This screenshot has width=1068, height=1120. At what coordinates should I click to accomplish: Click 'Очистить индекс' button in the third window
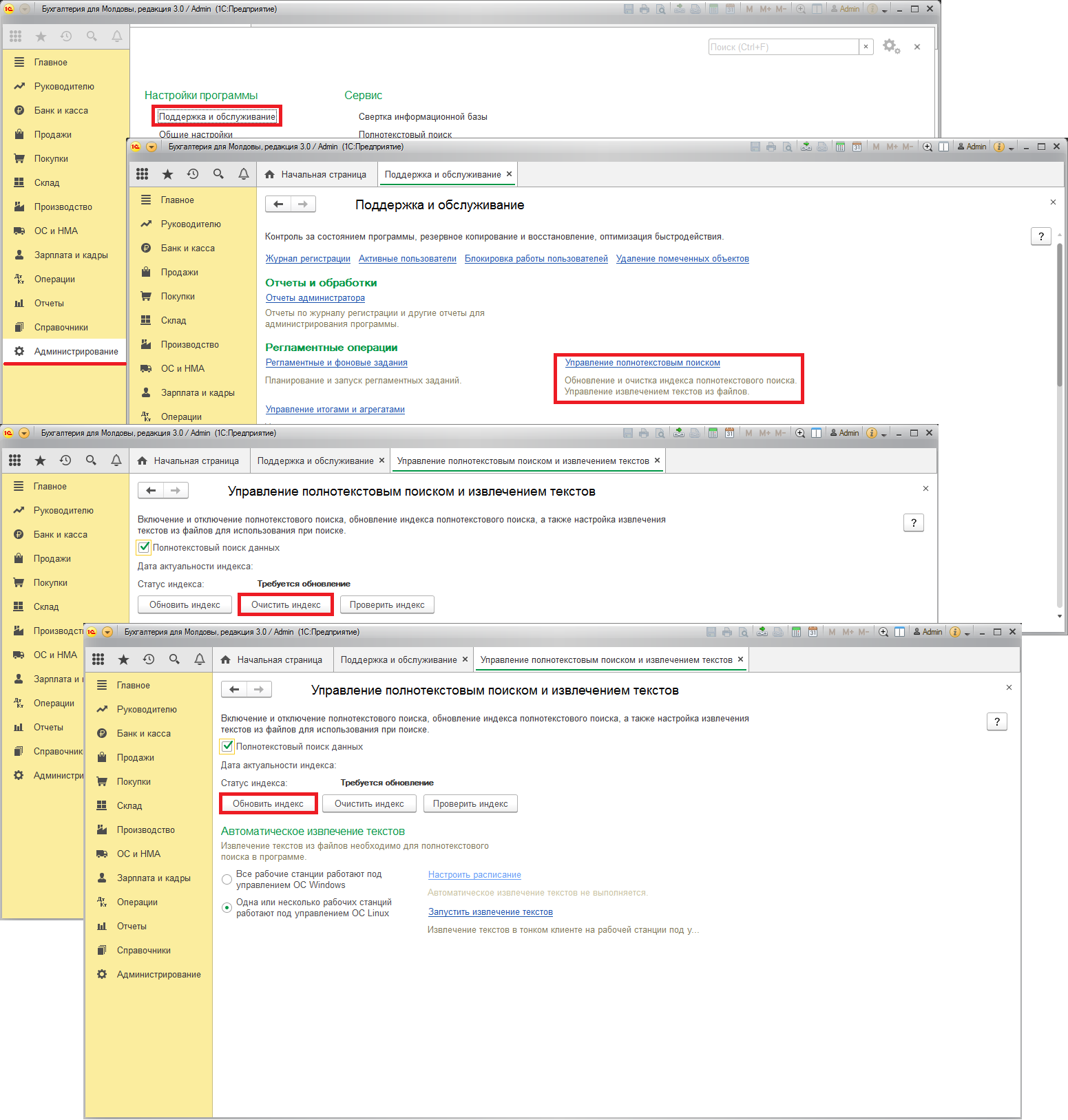tap(286, 604)
